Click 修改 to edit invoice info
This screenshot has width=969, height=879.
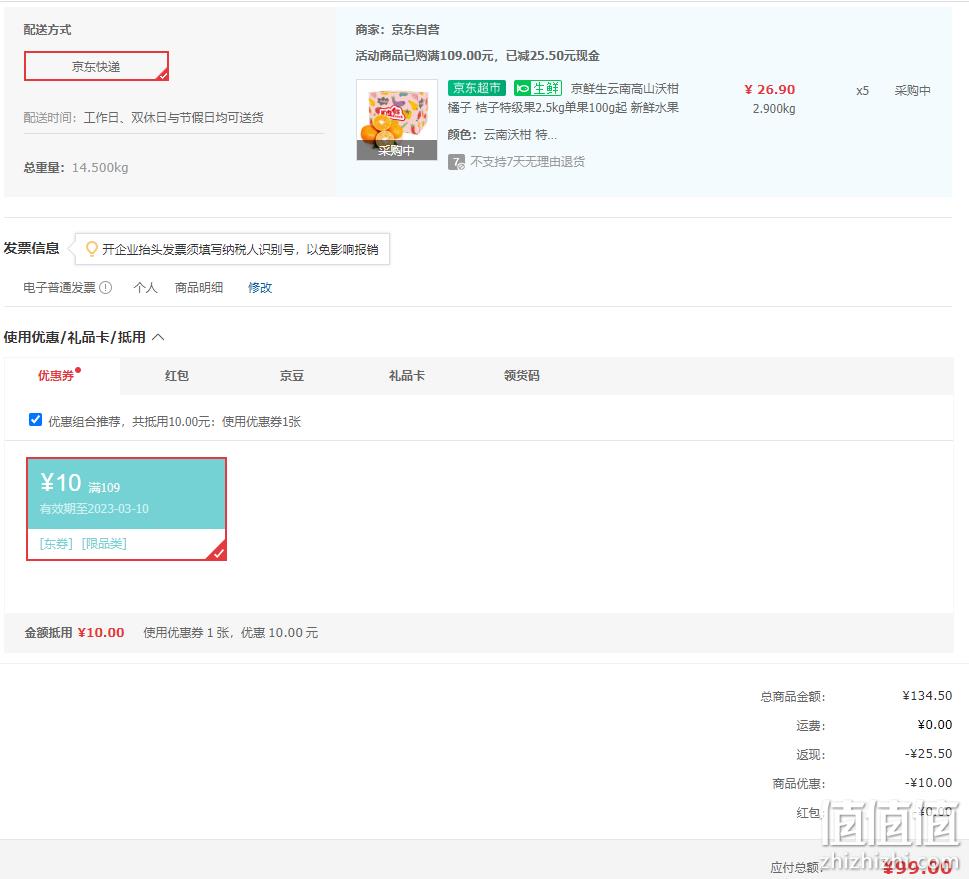pos(260,287)
